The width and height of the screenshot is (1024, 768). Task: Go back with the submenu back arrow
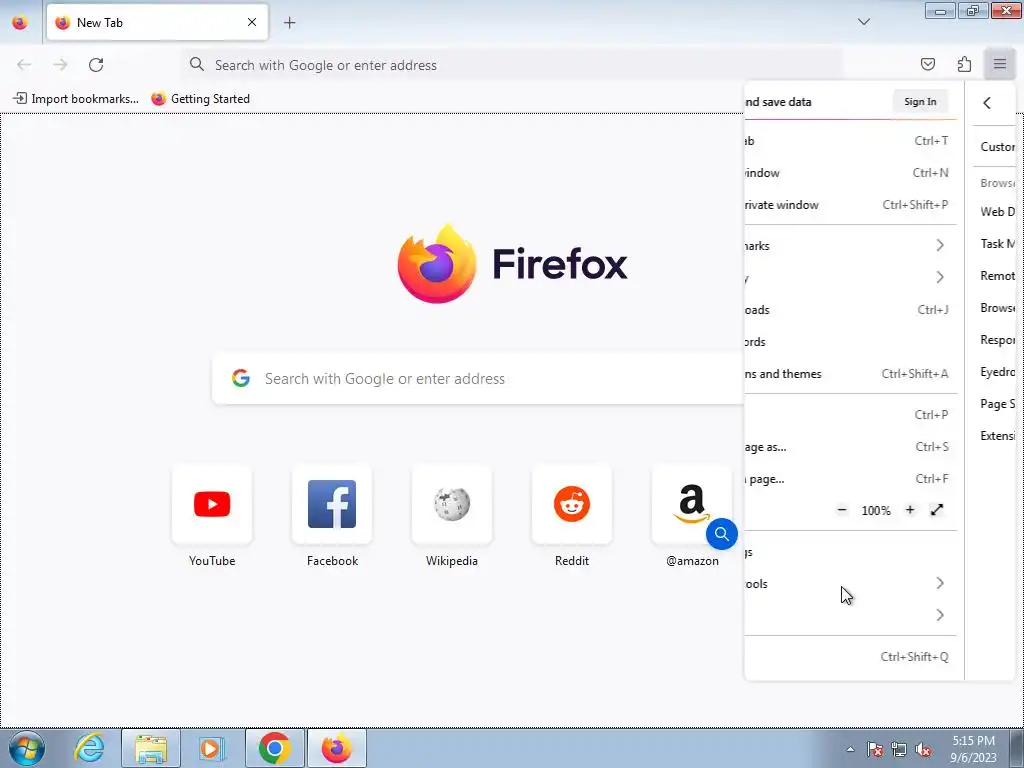pyautogui.click(x=987, y=103)
